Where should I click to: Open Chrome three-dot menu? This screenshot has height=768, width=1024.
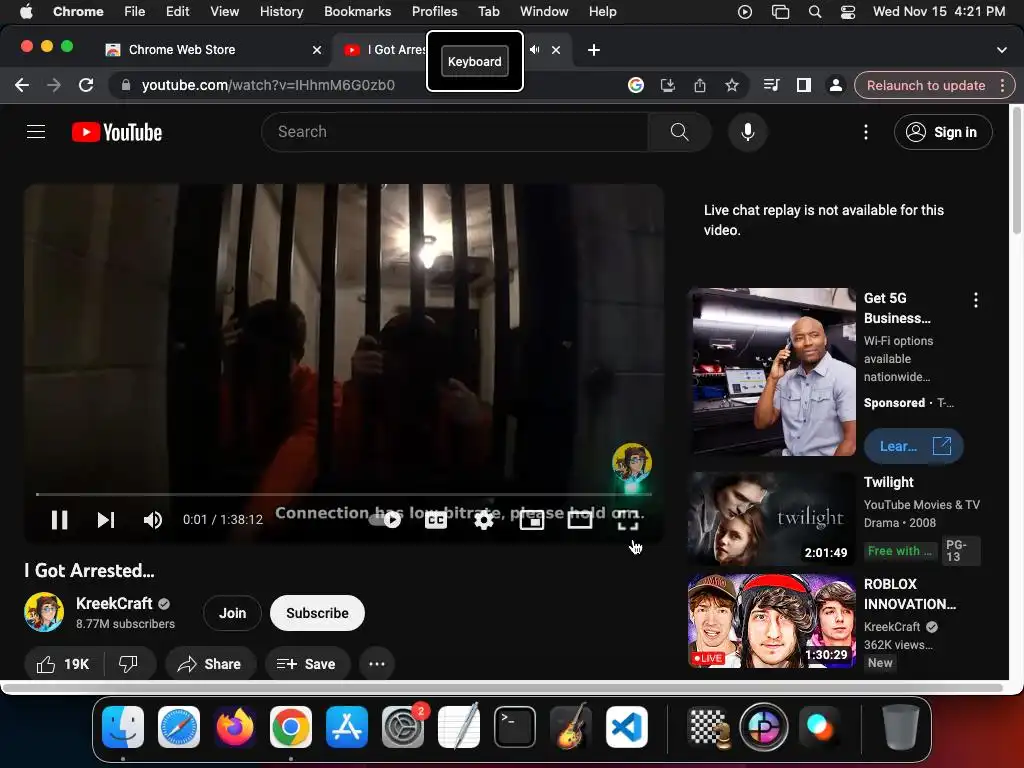pos(1002,86)
